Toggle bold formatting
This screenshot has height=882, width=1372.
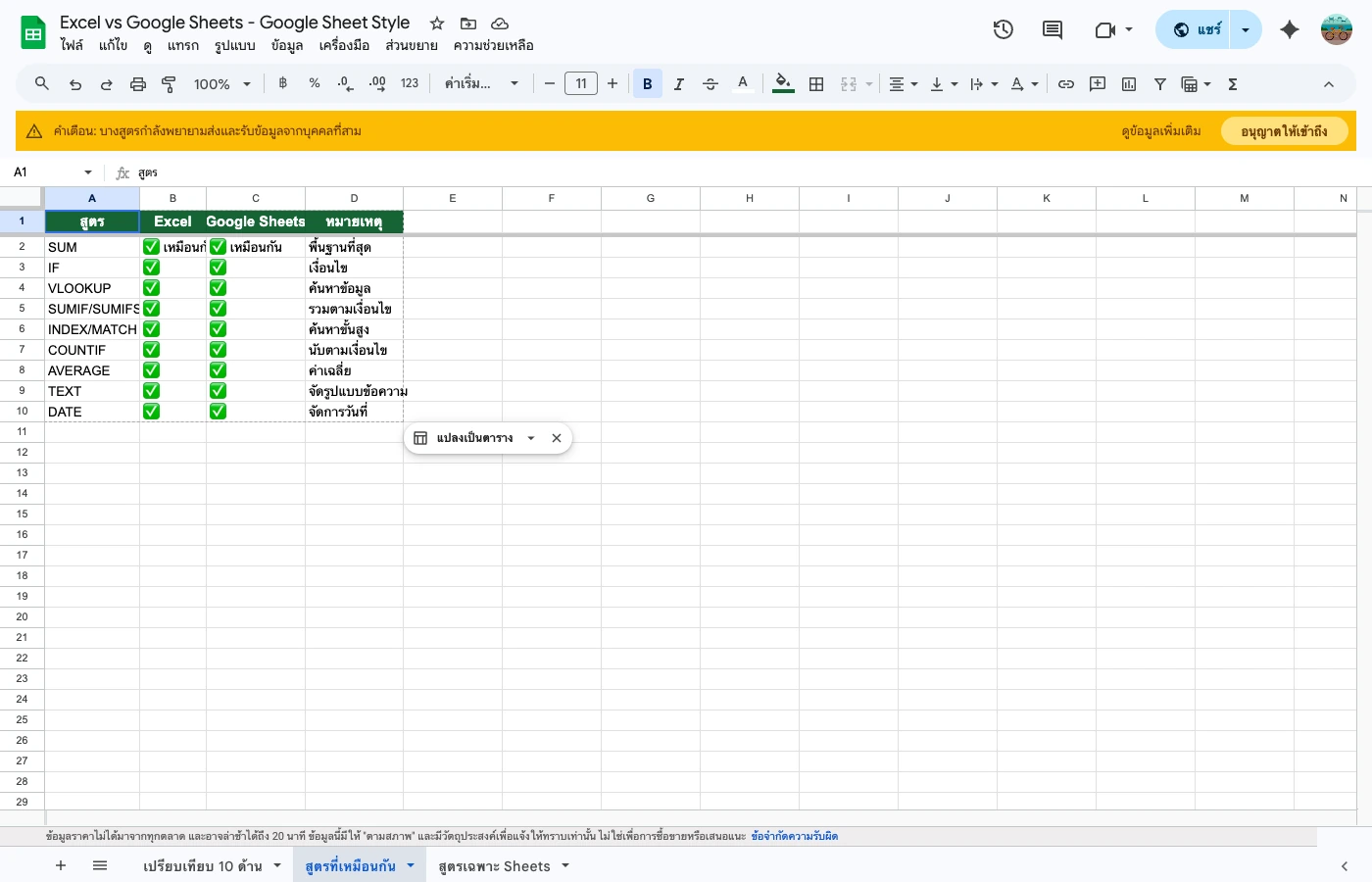[648, 84]
